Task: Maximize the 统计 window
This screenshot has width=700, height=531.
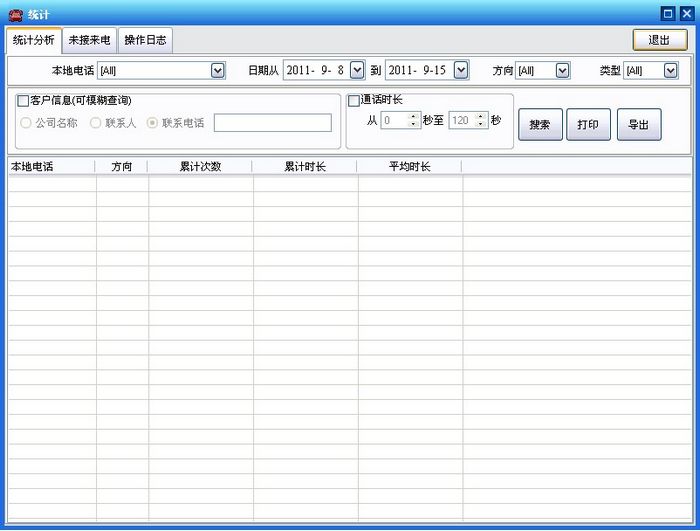Action: click(x=668, y=13)
